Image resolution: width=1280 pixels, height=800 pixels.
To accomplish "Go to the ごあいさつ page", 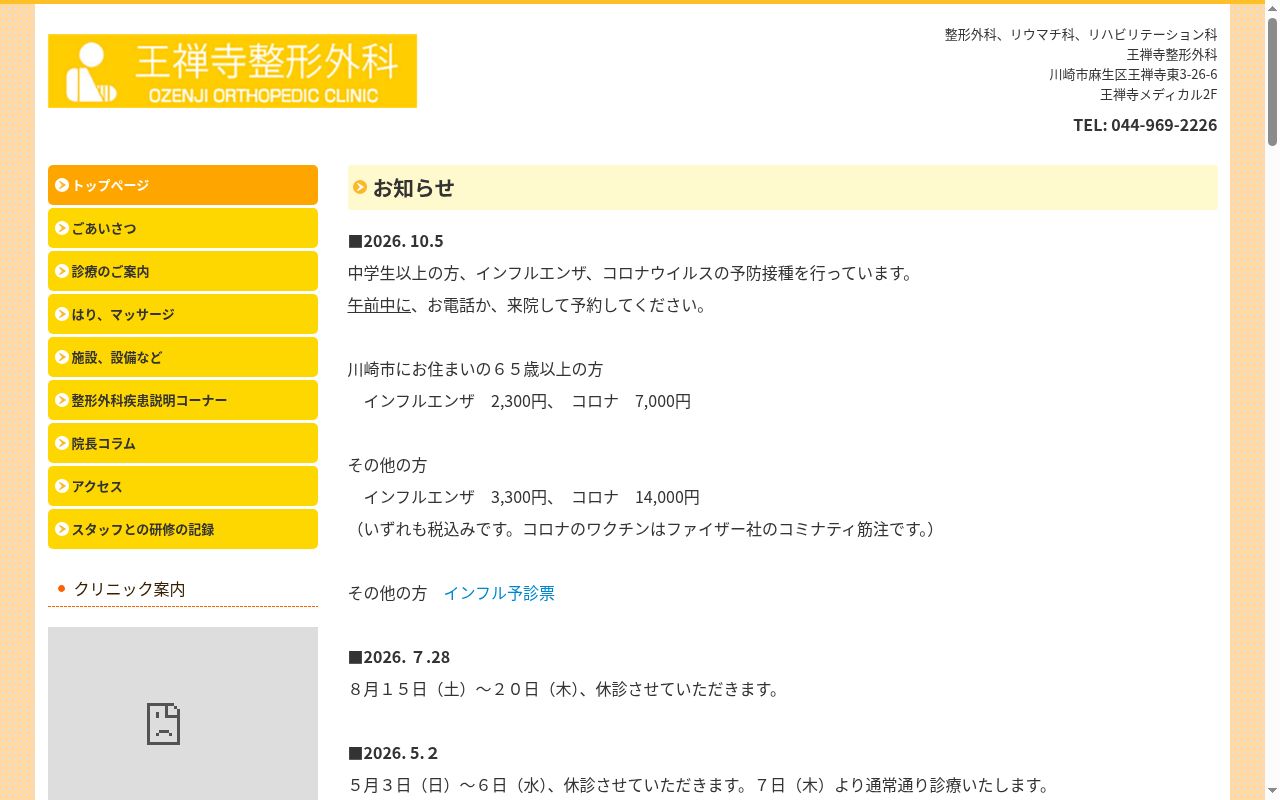I will [x=183, y=228].
